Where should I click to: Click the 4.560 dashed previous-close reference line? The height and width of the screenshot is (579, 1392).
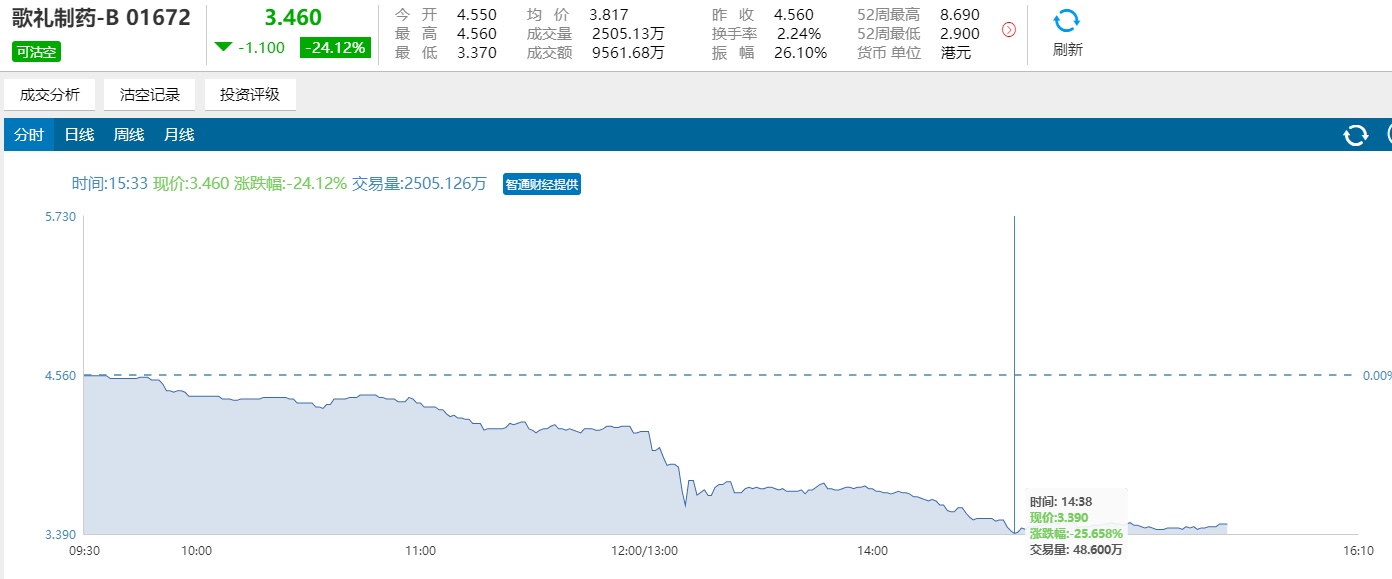[700, 375]
